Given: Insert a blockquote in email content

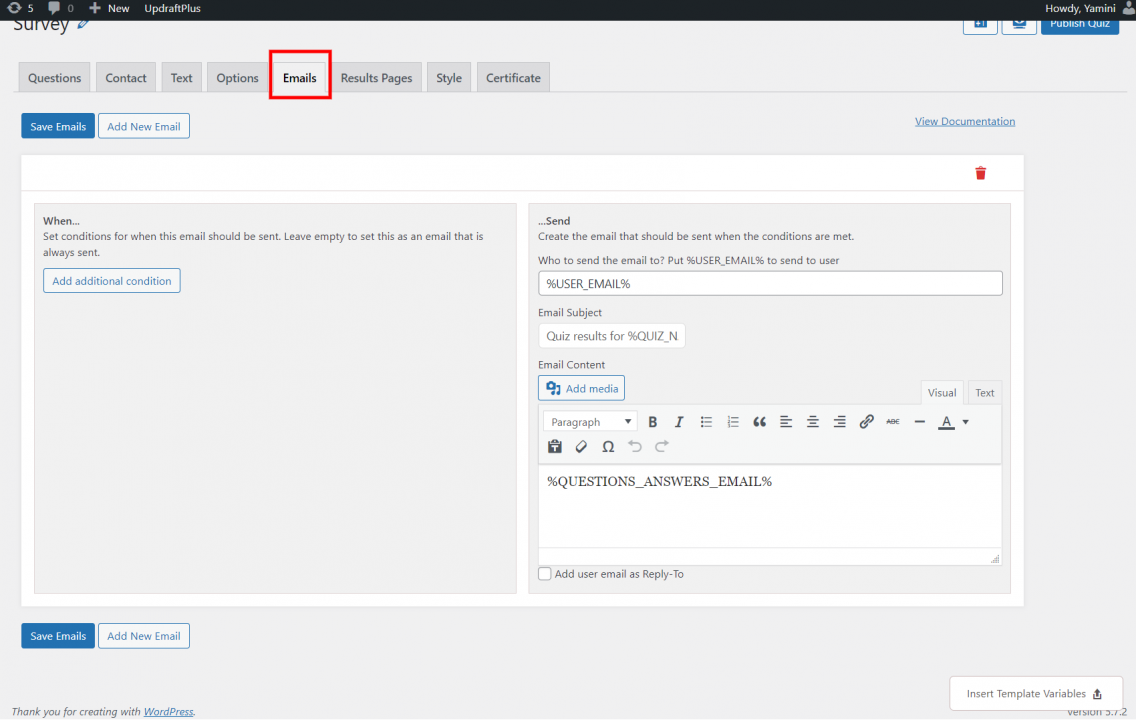Looking at the screenshot, I should (759, 422).
